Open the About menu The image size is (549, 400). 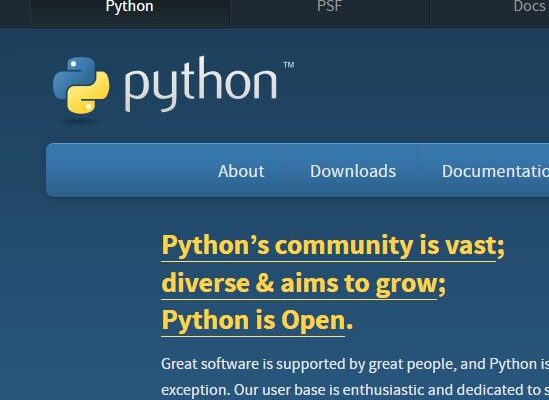[x=241, y=171]
